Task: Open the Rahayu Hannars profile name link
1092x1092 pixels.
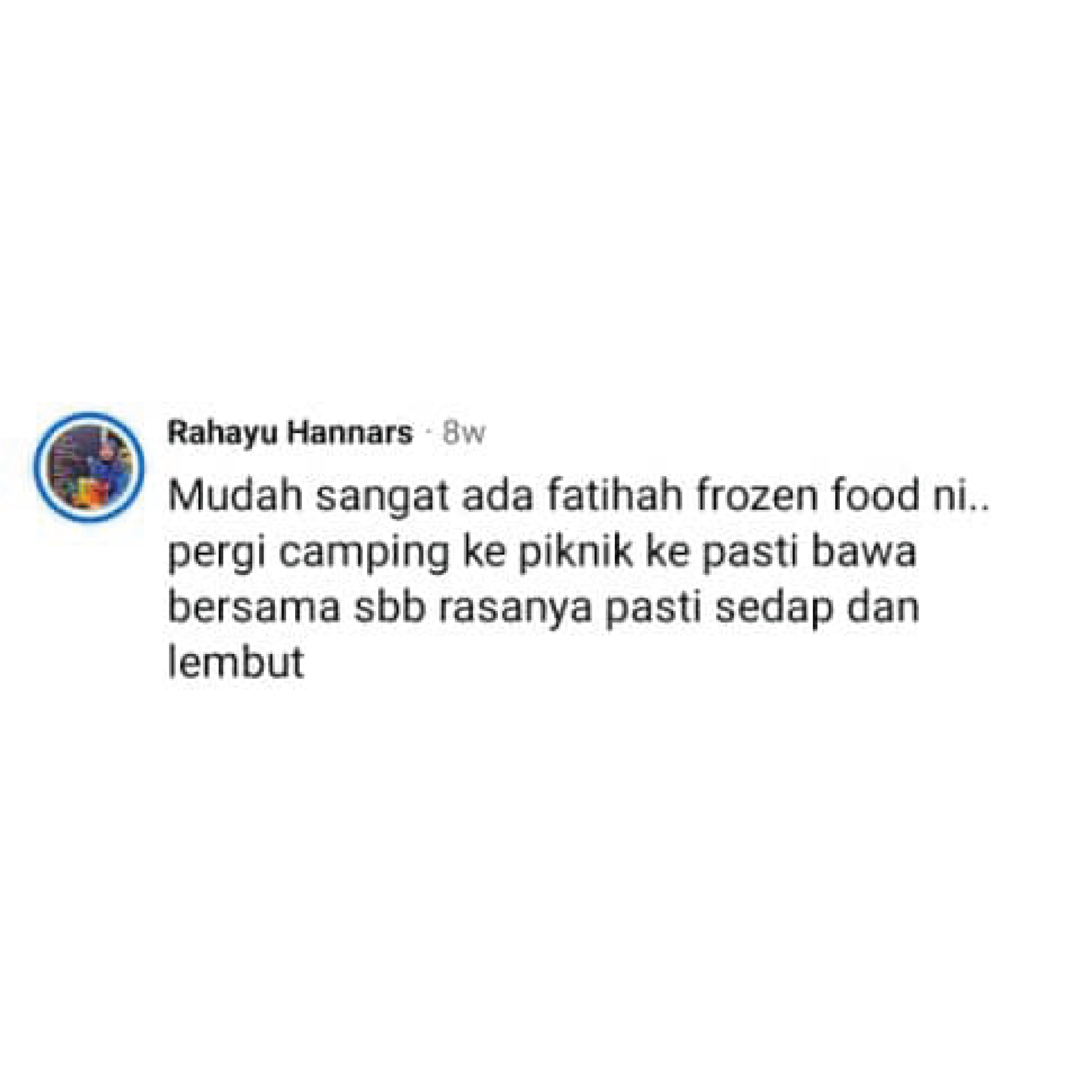Action: (x=290, y=434)
